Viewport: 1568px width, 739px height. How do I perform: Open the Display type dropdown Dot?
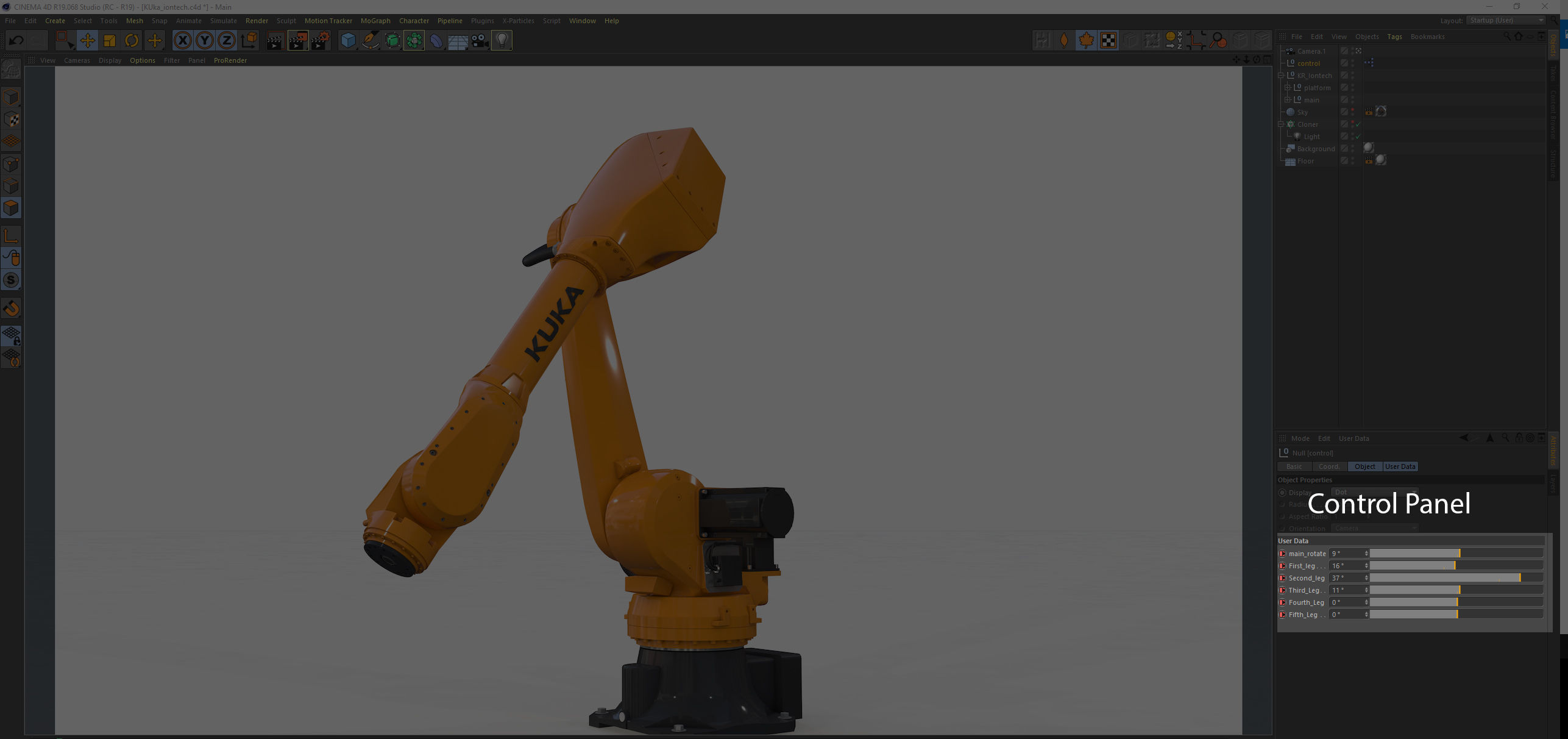click(x=1375, y=492)
